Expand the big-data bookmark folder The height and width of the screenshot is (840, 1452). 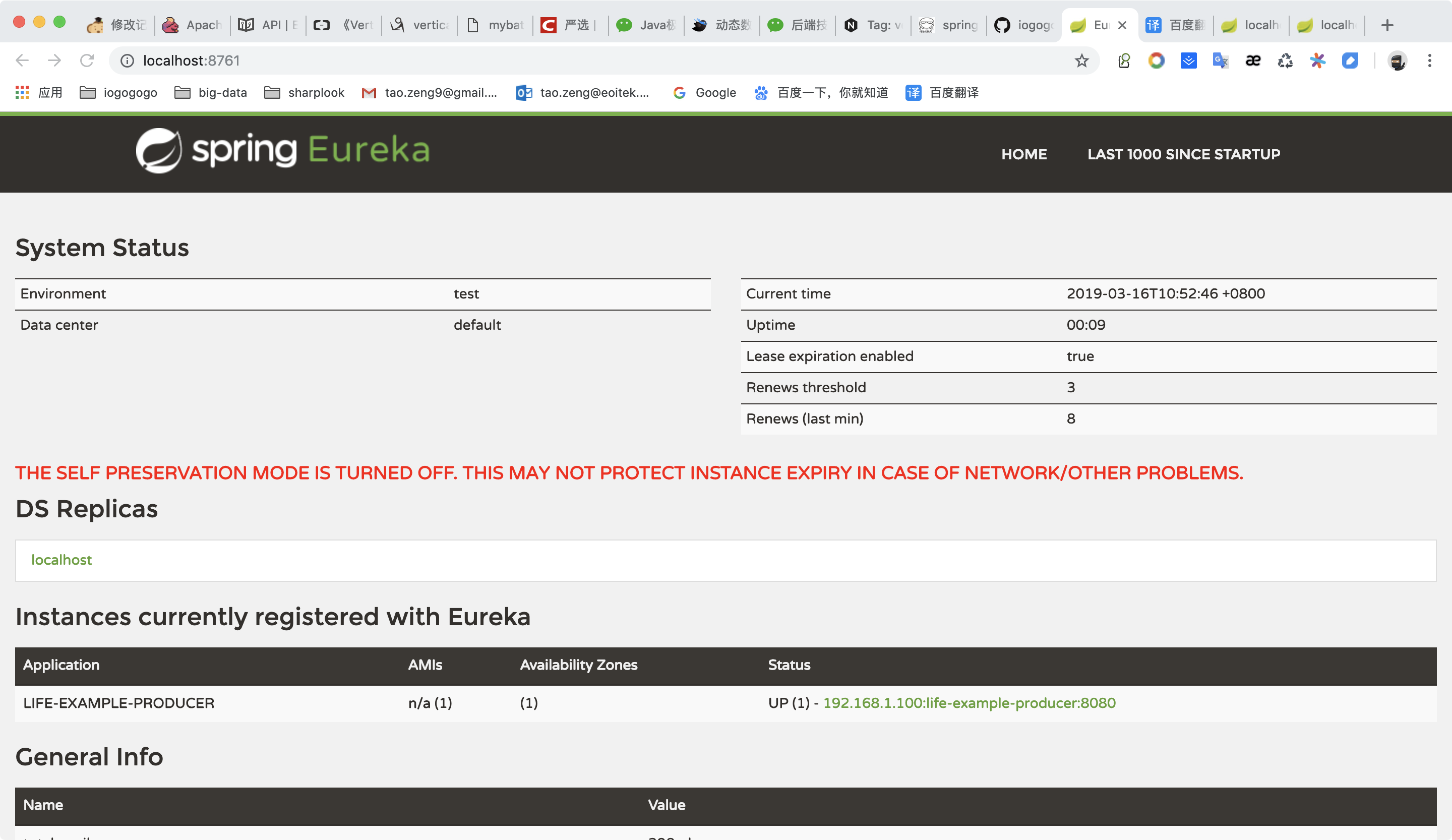pyautogui.click(x=211, y=92)
